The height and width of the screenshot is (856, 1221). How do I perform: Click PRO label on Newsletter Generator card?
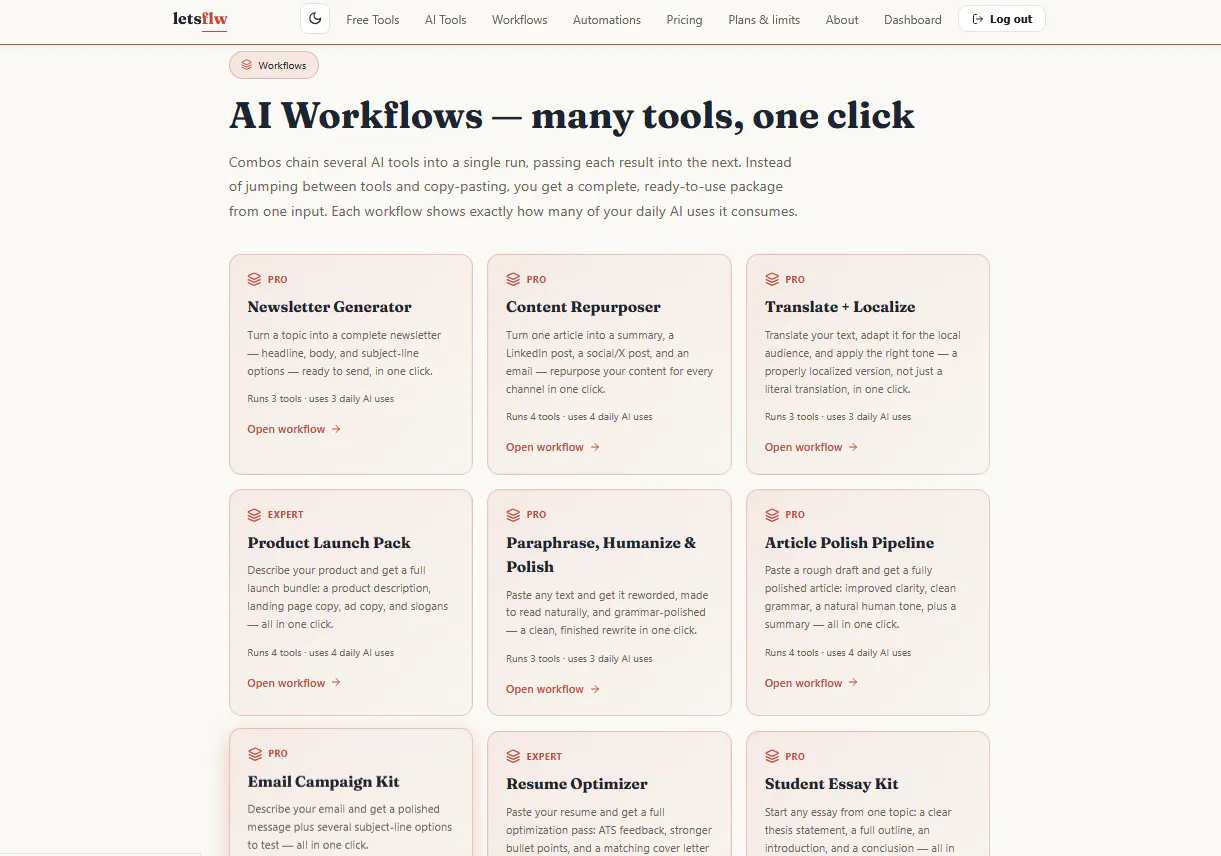277,280
